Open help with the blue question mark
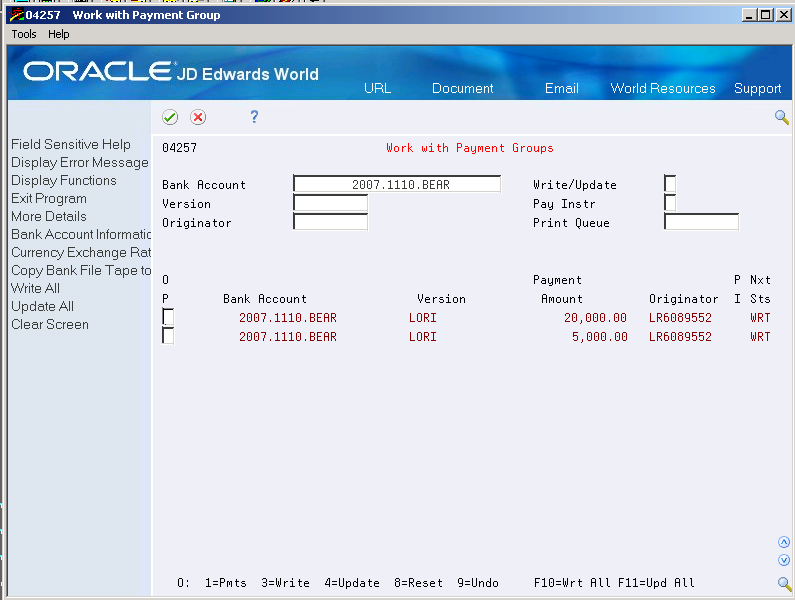795x600 pixels. [254, 117]
